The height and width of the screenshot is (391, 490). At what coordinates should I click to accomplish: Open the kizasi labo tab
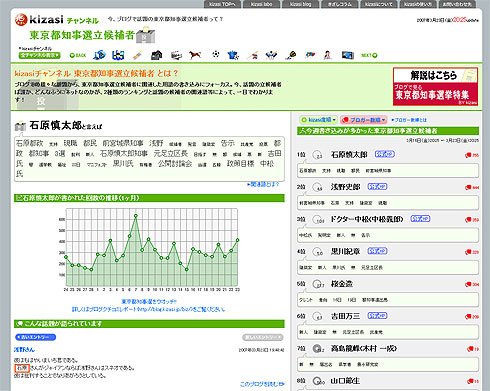[x=261, y=4]
